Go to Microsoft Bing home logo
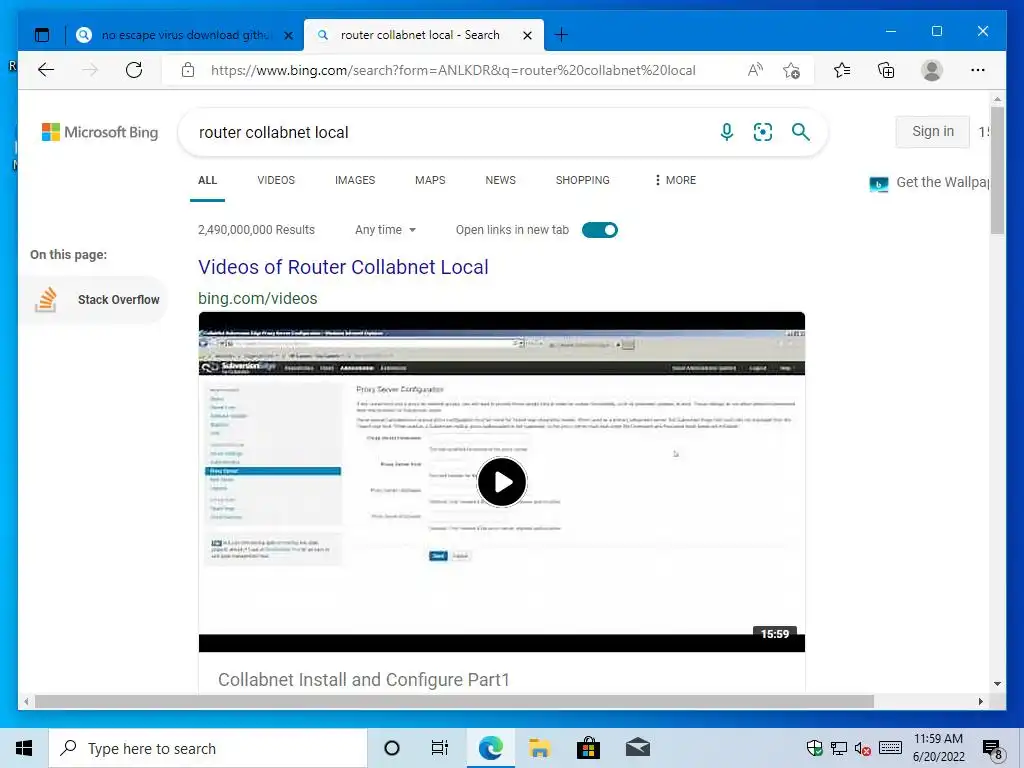 click(100, 132)
